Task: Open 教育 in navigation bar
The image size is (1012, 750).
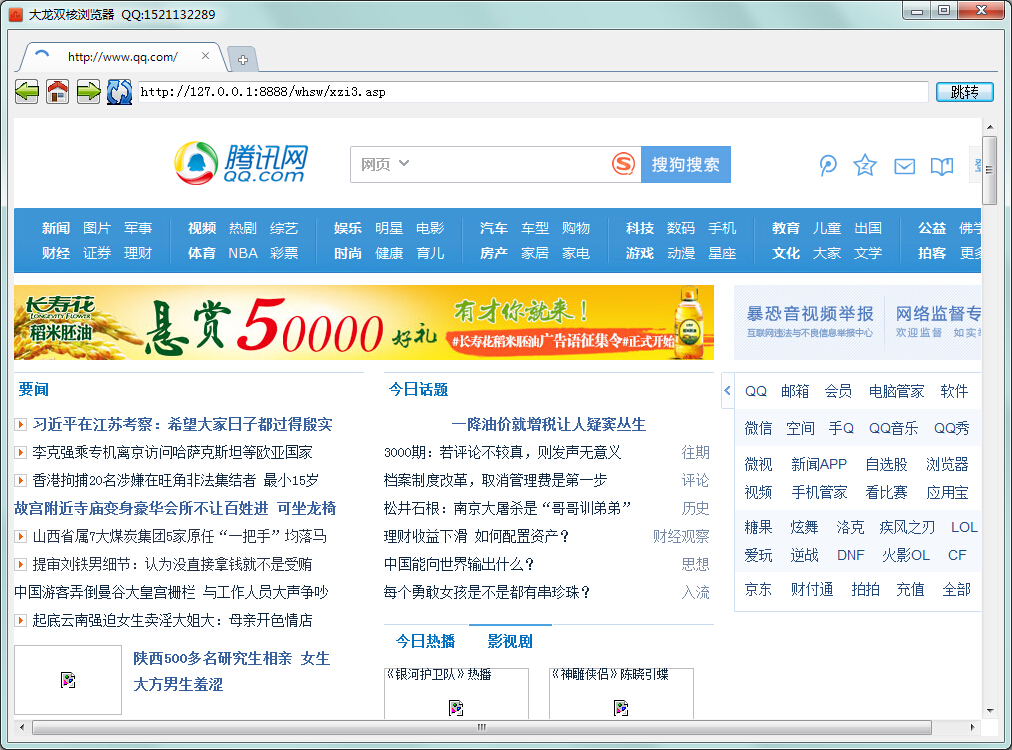Action: pos(785,228)
